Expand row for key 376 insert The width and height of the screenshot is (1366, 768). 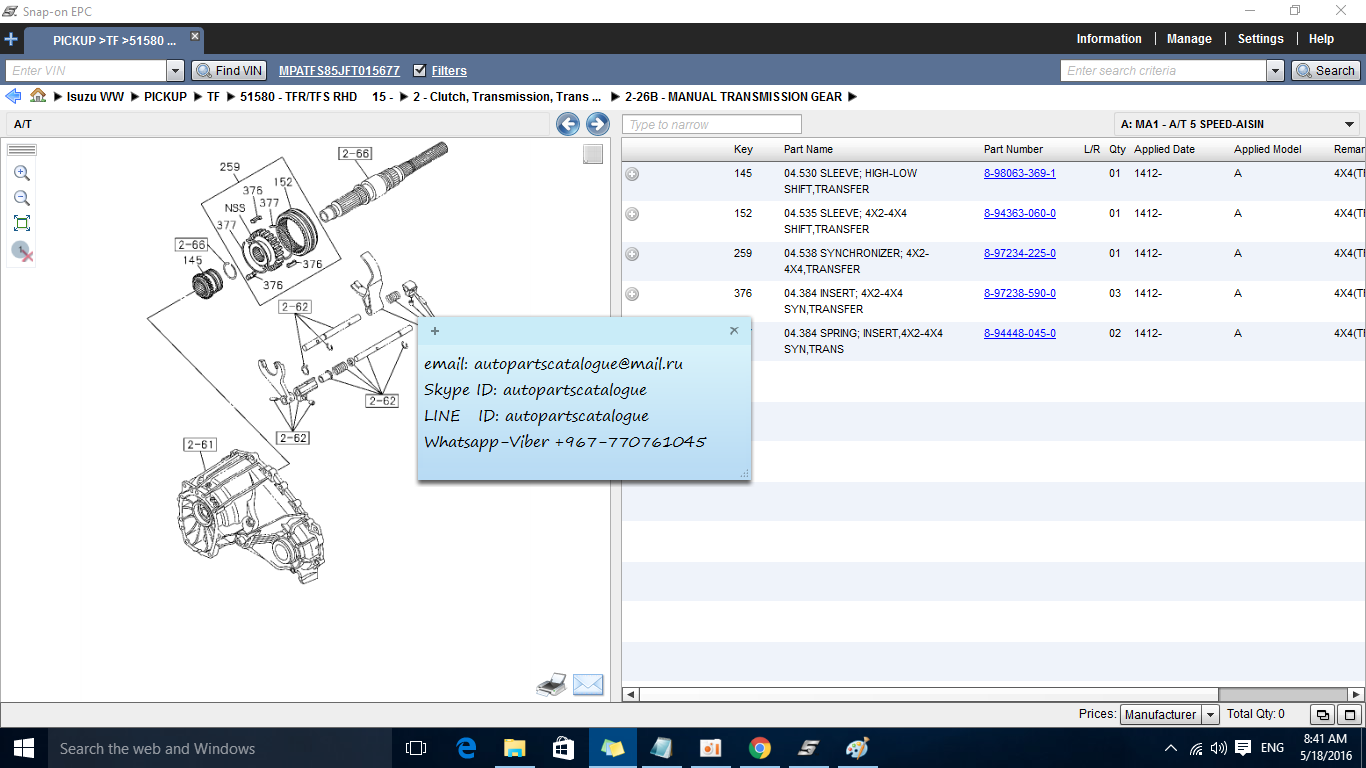[x=632, y=294]
